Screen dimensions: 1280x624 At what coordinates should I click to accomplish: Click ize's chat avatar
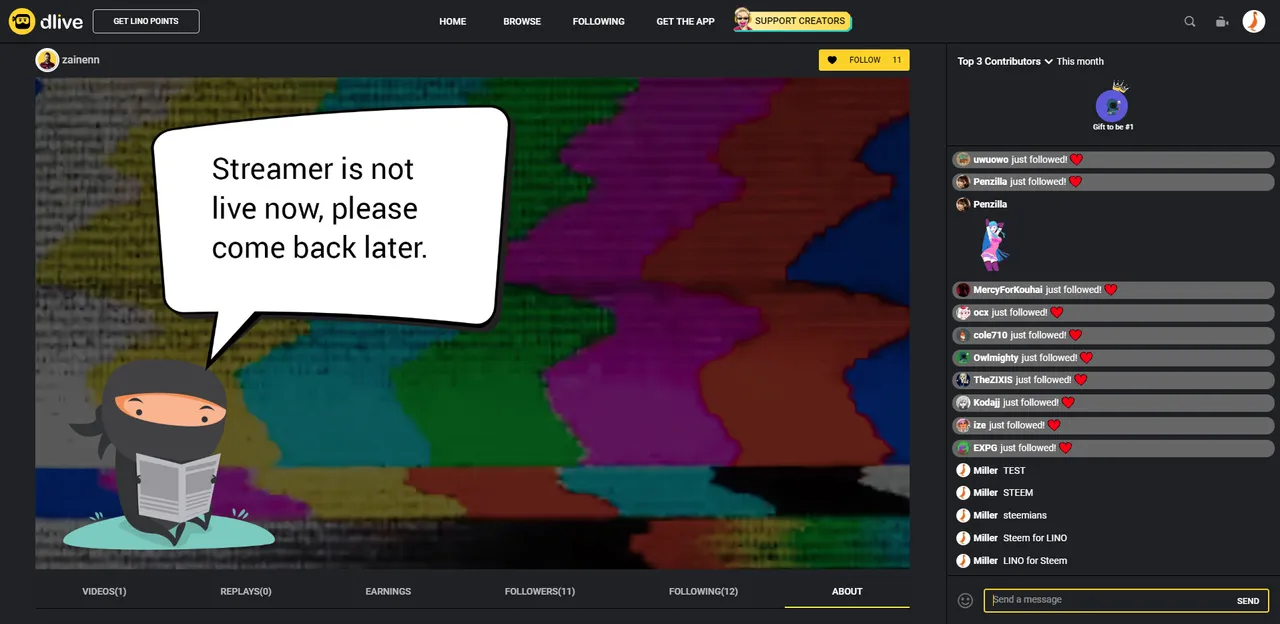pyautogui.click(x=963, y=425)
